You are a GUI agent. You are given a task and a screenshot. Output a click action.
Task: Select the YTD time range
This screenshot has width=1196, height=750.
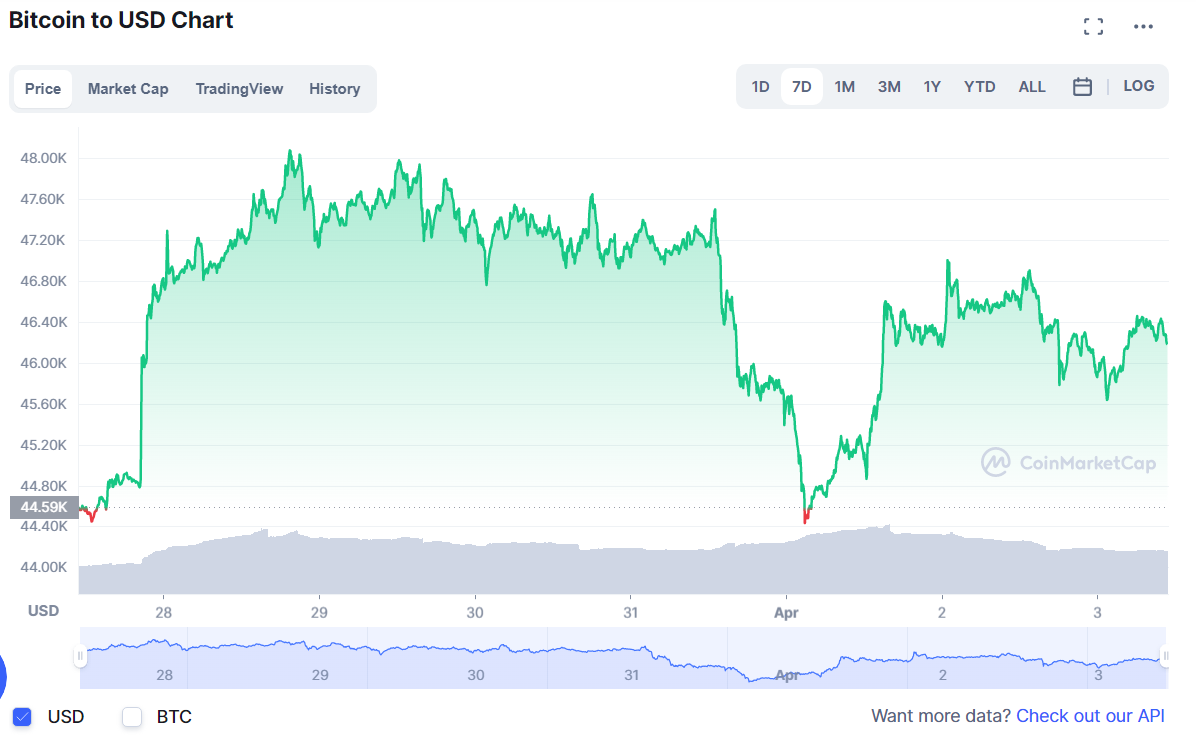(979, 87)
